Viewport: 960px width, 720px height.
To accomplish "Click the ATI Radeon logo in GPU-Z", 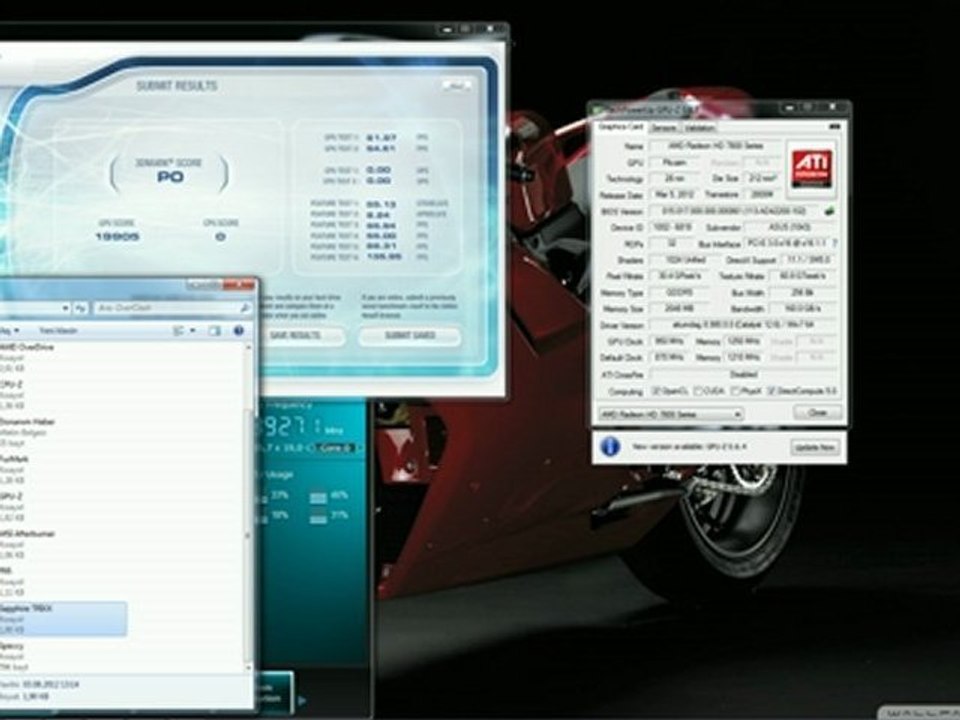I will (x=811, y=169).
